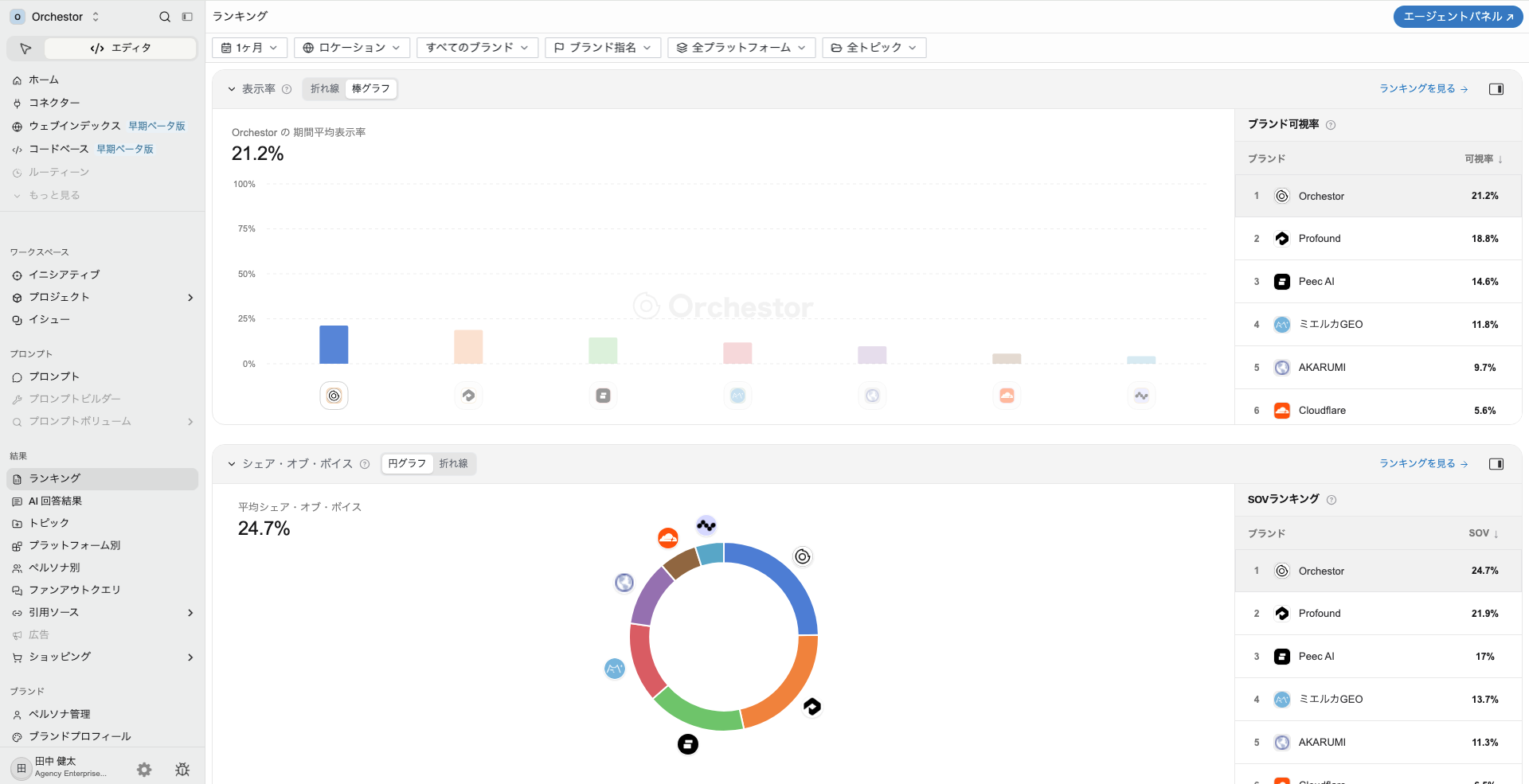This screenshot has height=784, width=1529.
Task: Open the ロケーション filter dropdown
Action: pyautogui.click(x=352, y=48)
